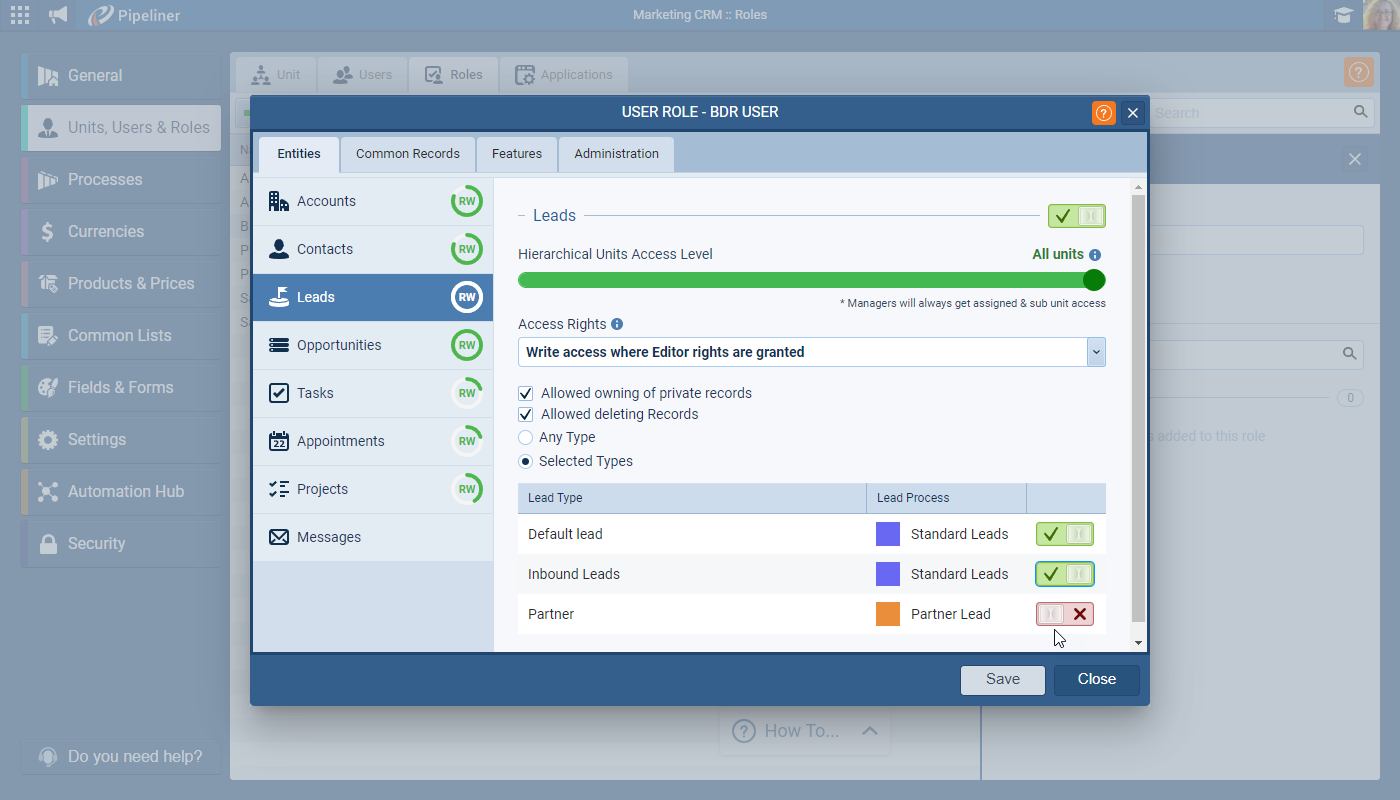Disable the Inbound Leads toggle
This screenshot has height=800, width=1400.
coord(1064,574)
